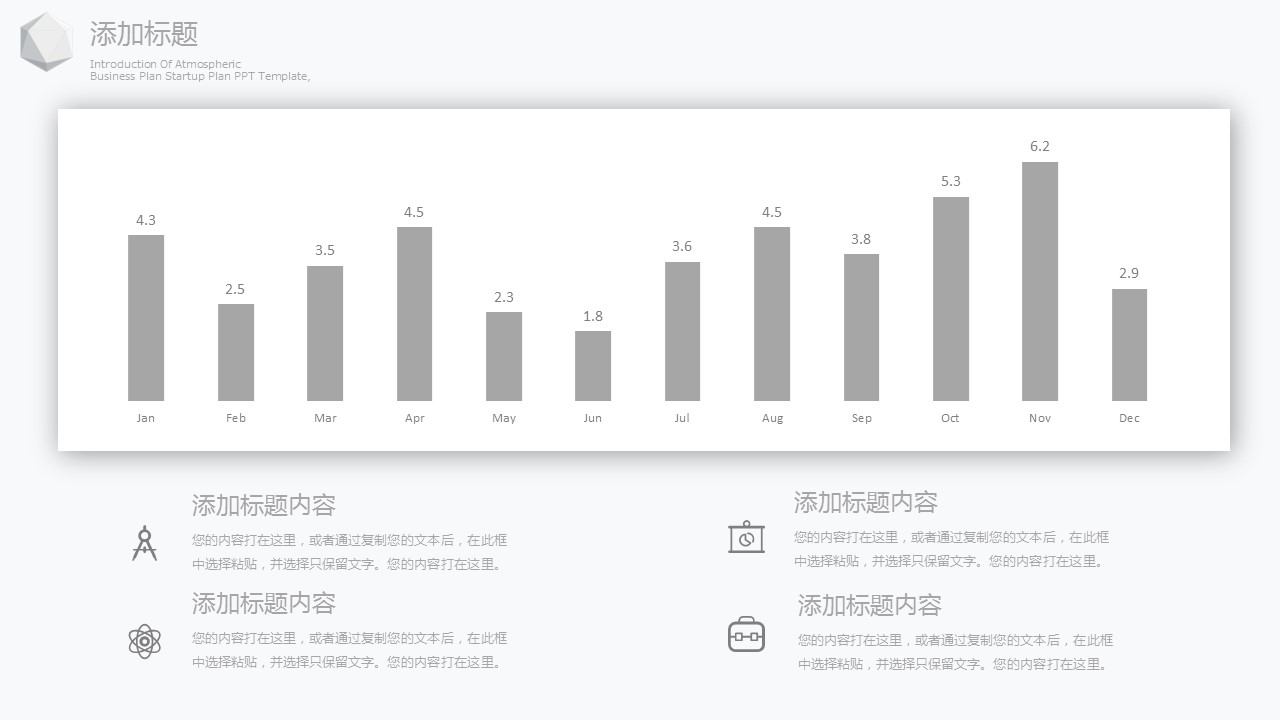Click the heading next to the briefcase icon
The image size is (1280, 720).
coord(869,605)
